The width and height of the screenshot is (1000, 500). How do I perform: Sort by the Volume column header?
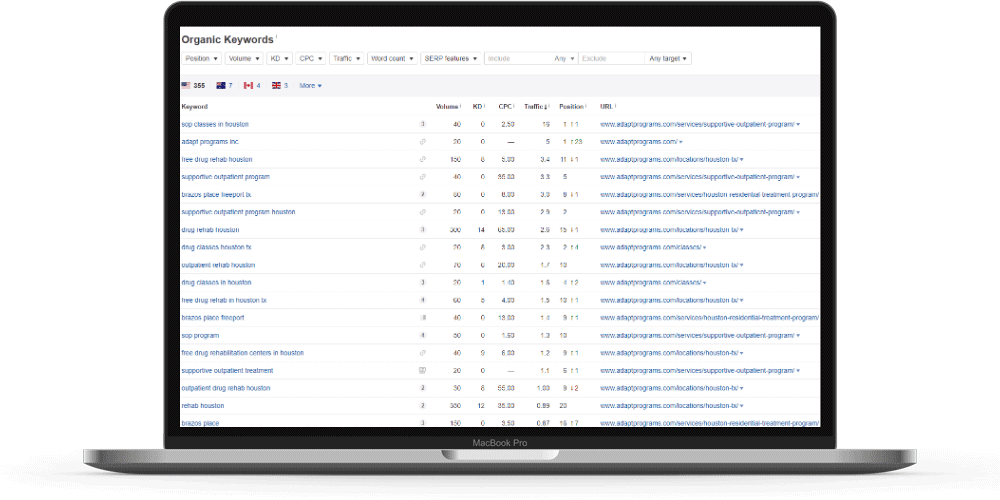[448, 107]
